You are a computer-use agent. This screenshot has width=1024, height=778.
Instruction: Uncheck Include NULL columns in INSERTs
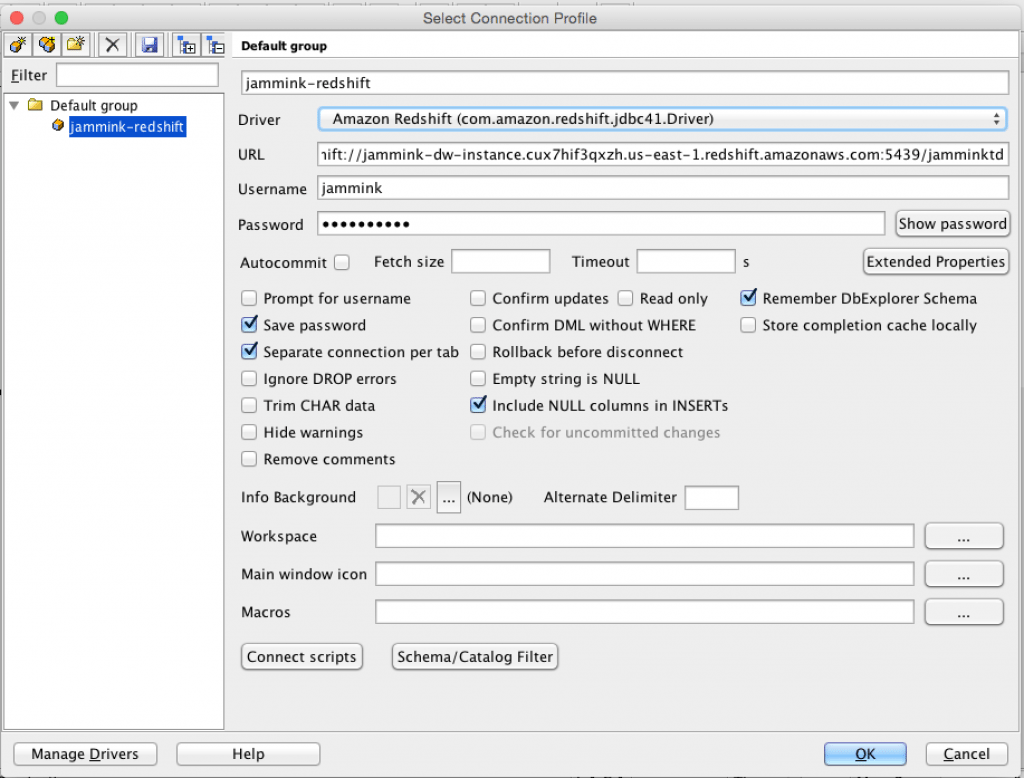pos(478,405)
